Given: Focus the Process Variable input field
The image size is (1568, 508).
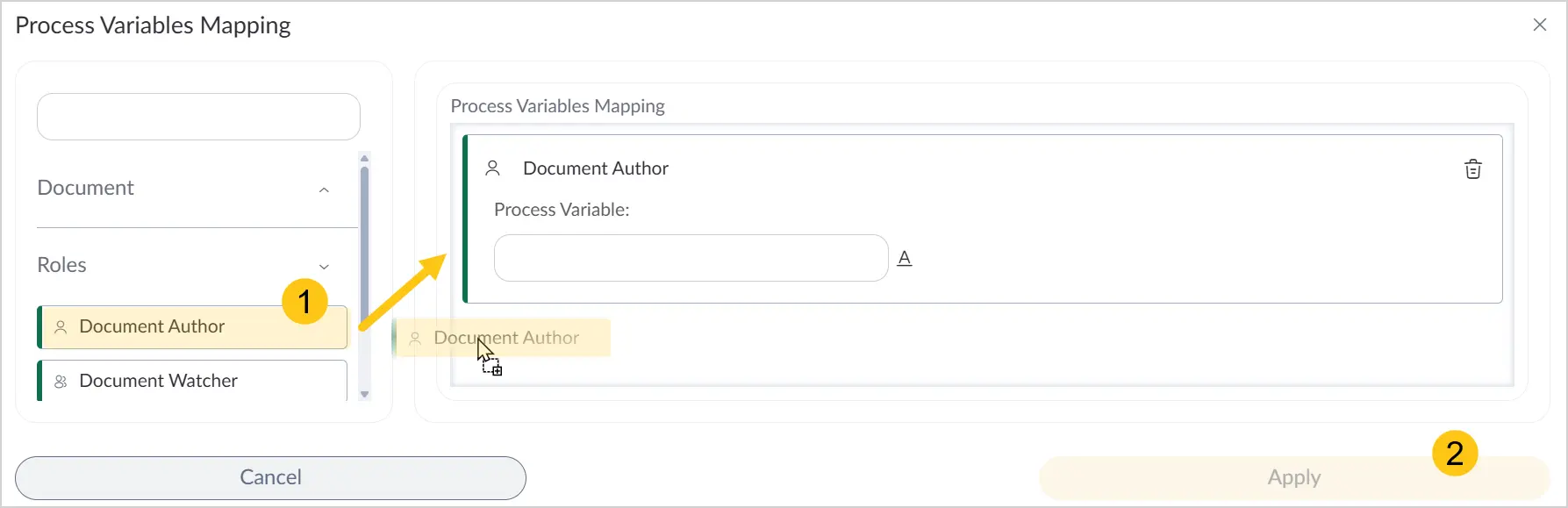Looking at the screenshot, I should [x=691, y=258].
